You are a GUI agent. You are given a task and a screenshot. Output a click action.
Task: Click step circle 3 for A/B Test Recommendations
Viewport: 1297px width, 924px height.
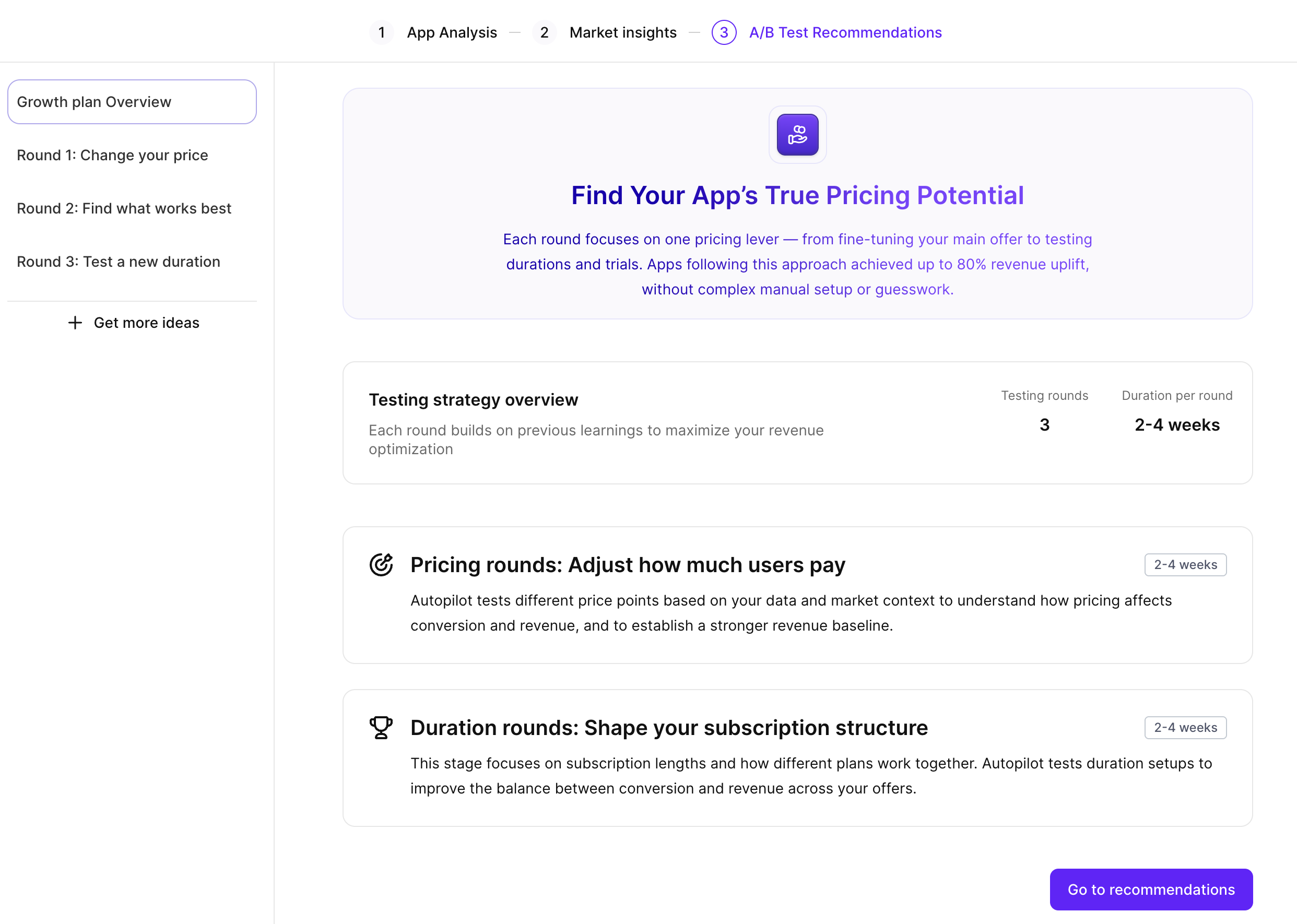pyautogui.click(x=724, y=32)
